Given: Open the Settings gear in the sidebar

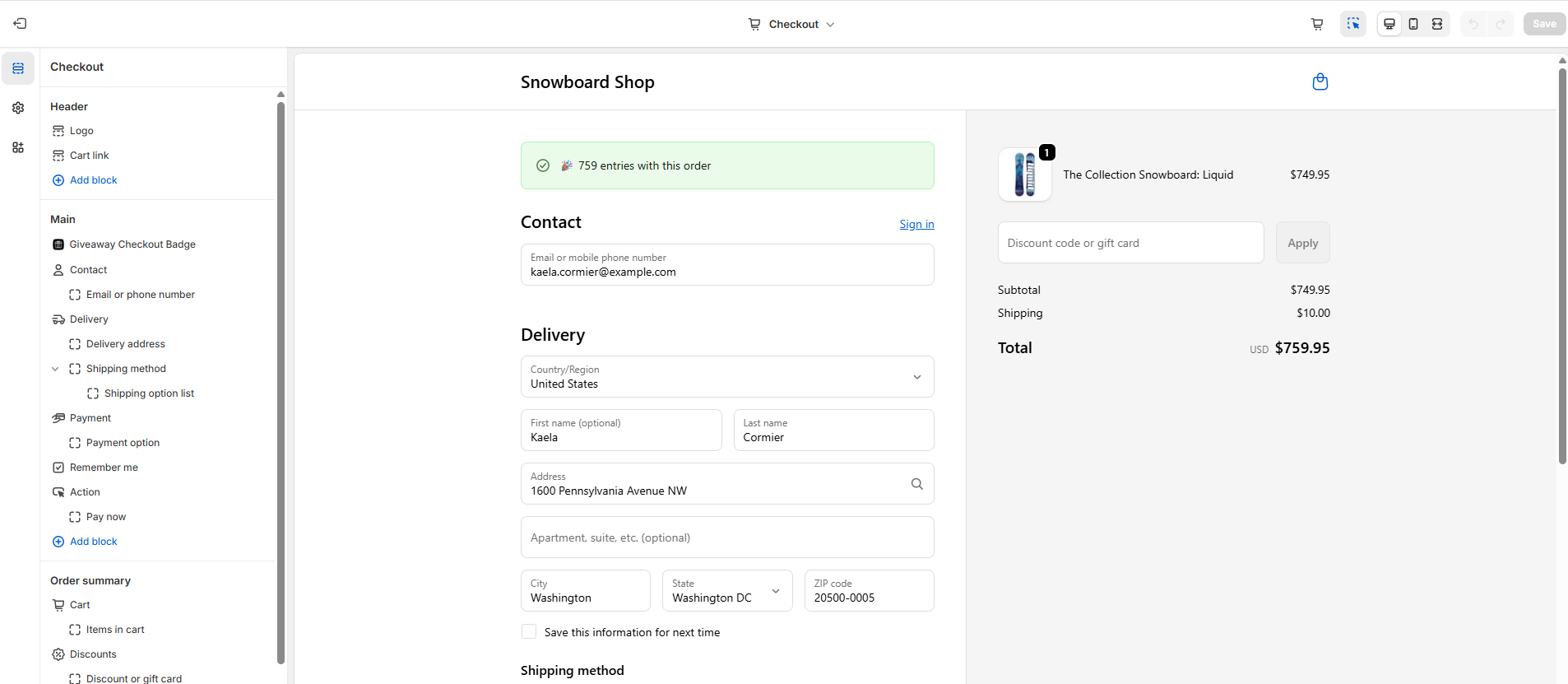Looking at the screenshot, I should pyautogui.click(x=18, y=108).
